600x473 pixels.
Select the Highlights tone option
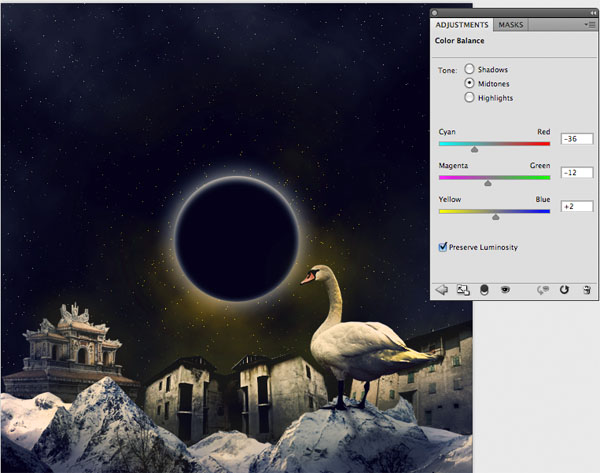(469, 97)
